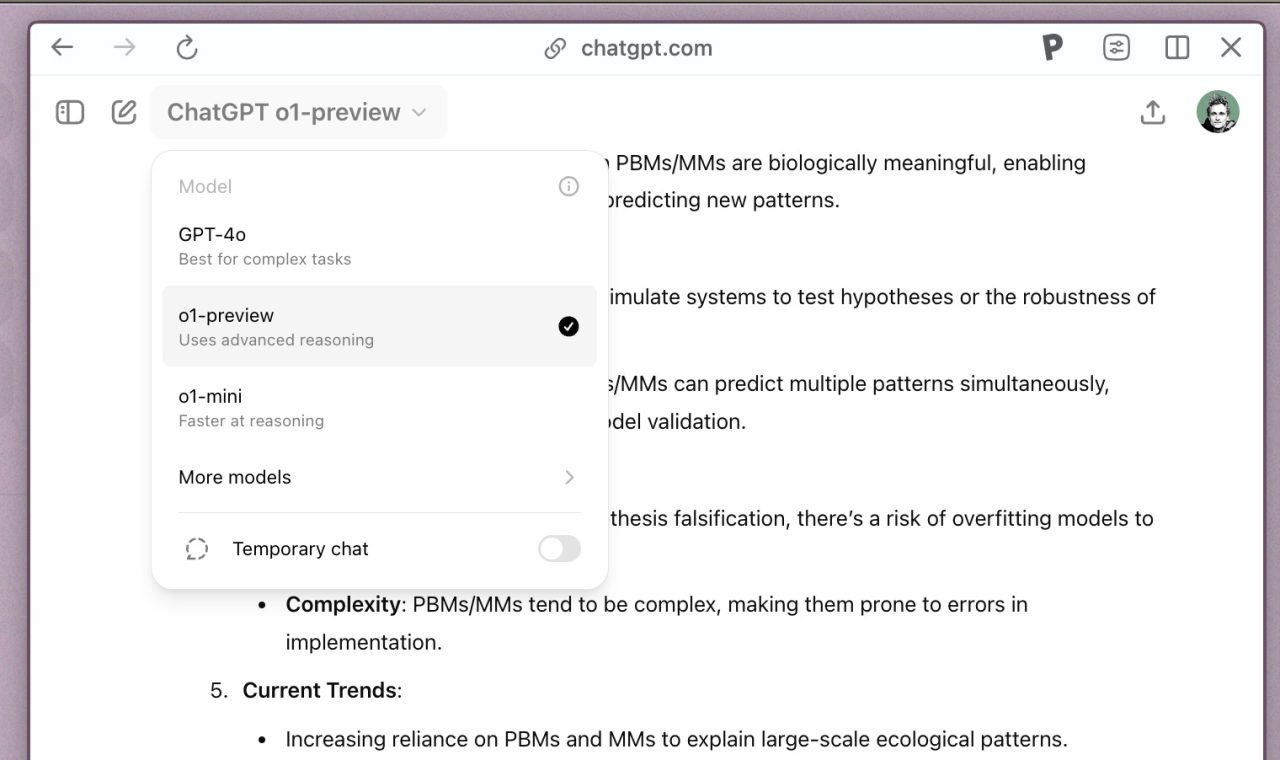Toggle the ChatGPT sidebar panel icon
The width and height of the screenshot is (1280, 760).
(x=70, y=112)
